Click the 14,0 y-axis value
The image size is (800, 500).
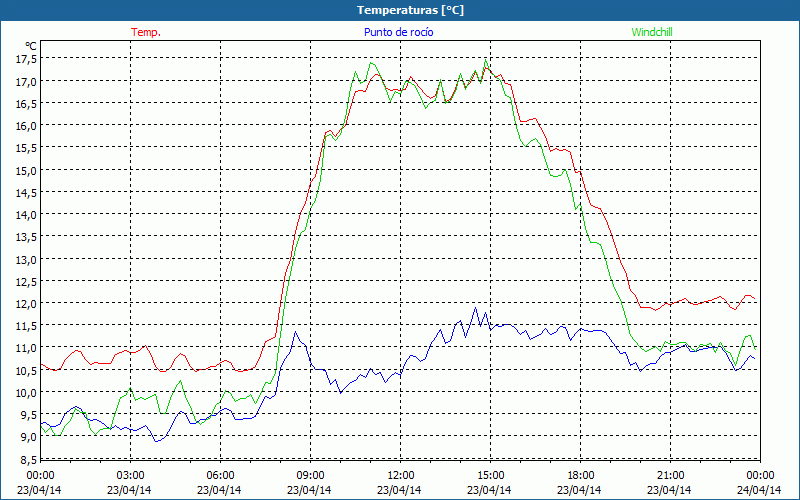point(26,215)
